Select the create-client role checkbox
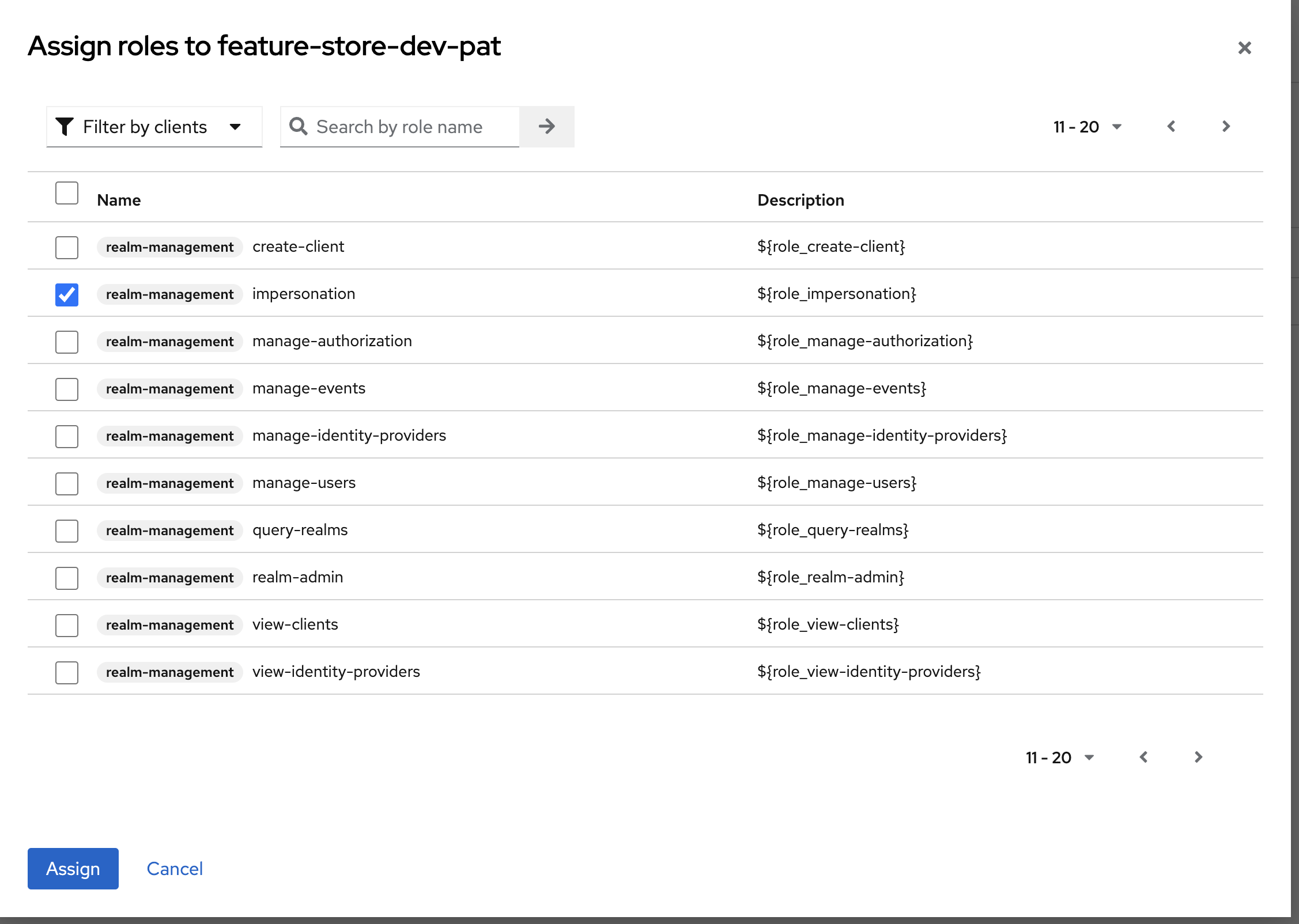 click(x=67, y=248)
